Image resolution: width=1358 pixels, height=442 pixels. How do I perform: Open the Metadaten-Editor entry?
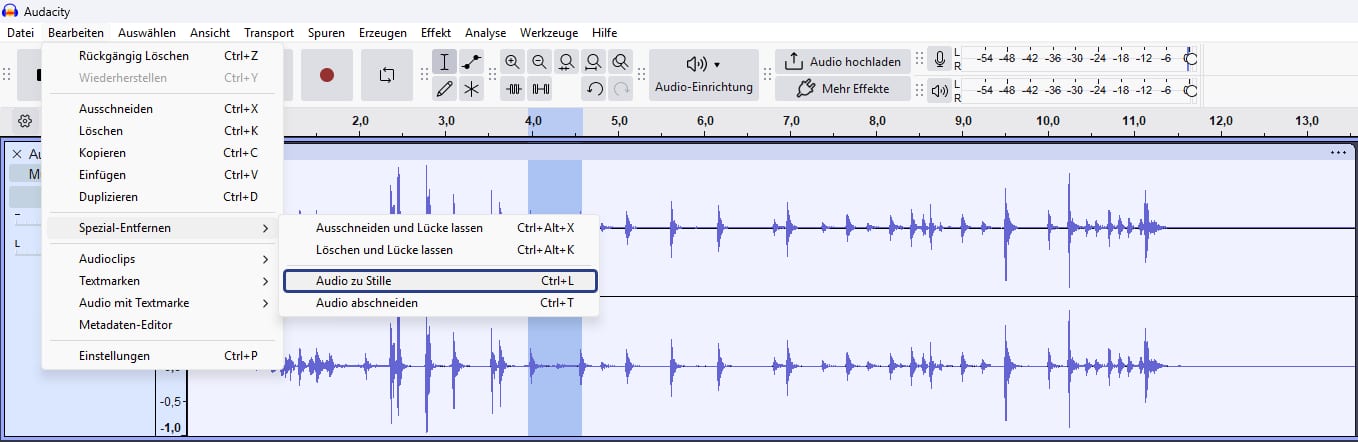pyautogui.click(x=162, y=325)
